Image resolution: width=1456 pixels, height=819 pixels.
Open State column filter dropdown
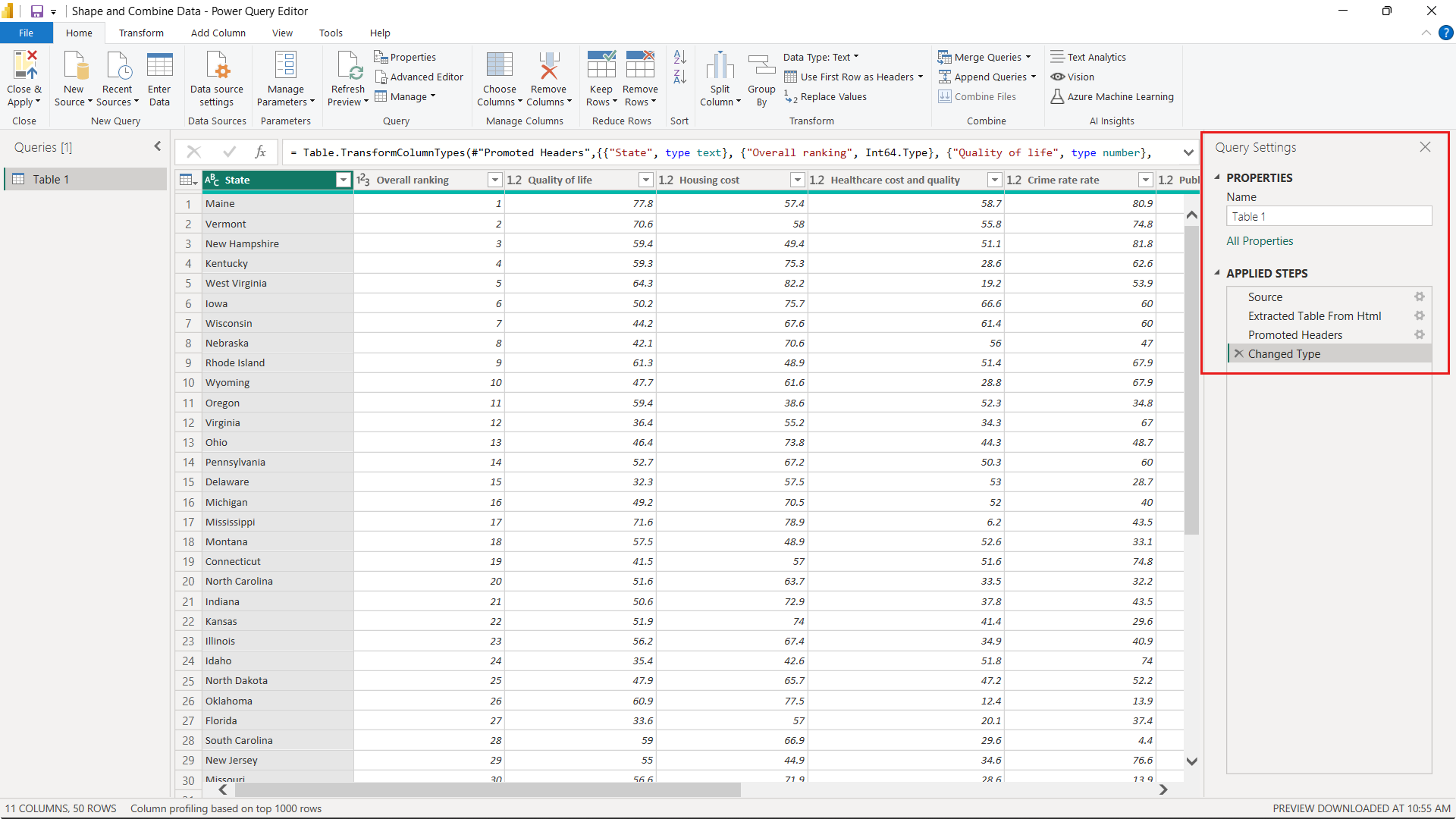coord(344,180)
